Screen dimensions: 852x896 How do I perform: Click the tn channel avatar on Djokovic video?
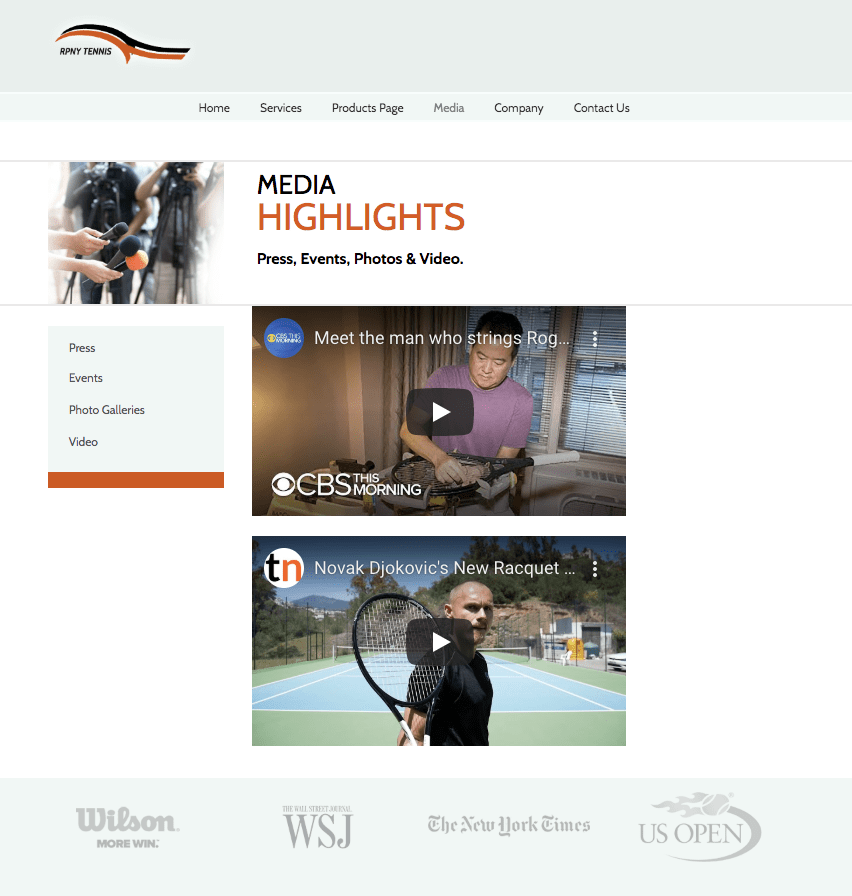click(282, 567)
